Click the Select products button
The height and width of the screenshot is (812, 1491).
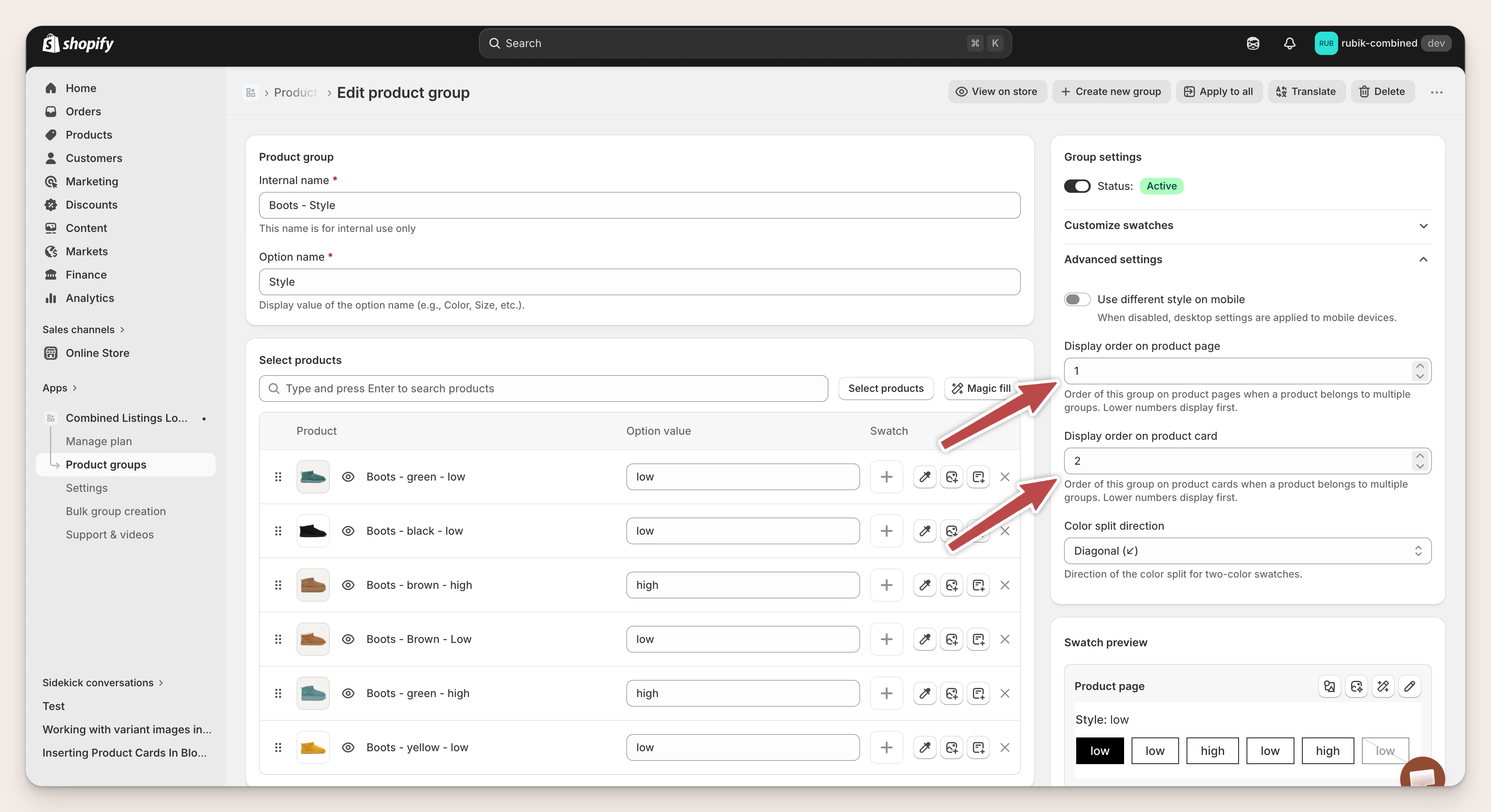pos(885,389)
